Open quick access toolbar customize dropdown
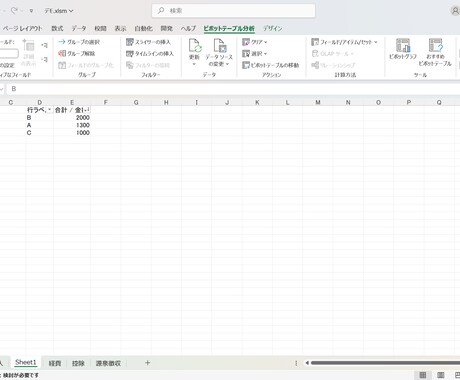Image resolution: width=460 pixels, height=380 pixels. [x=31, y=11]
